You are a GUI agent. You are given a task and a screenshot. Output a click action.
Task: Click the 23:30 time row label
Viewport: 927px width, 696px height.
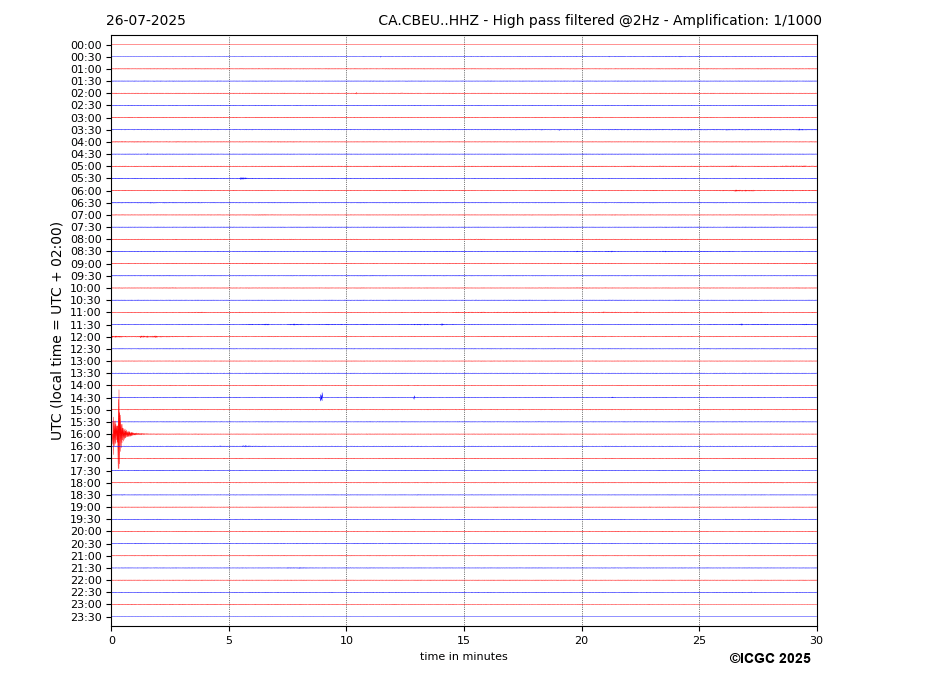86,617
